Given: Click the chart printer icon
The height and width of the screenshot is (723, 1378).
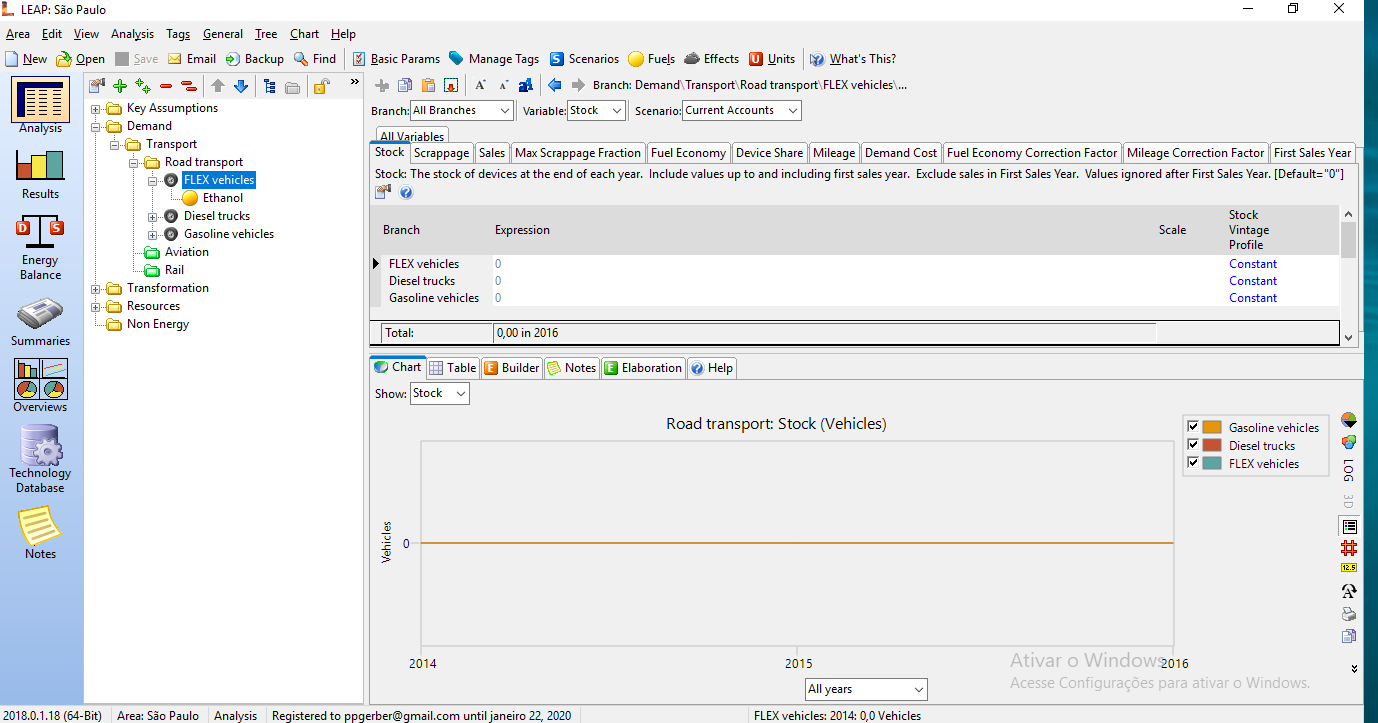Looking at the screenshot, I should coord(1349,614).
